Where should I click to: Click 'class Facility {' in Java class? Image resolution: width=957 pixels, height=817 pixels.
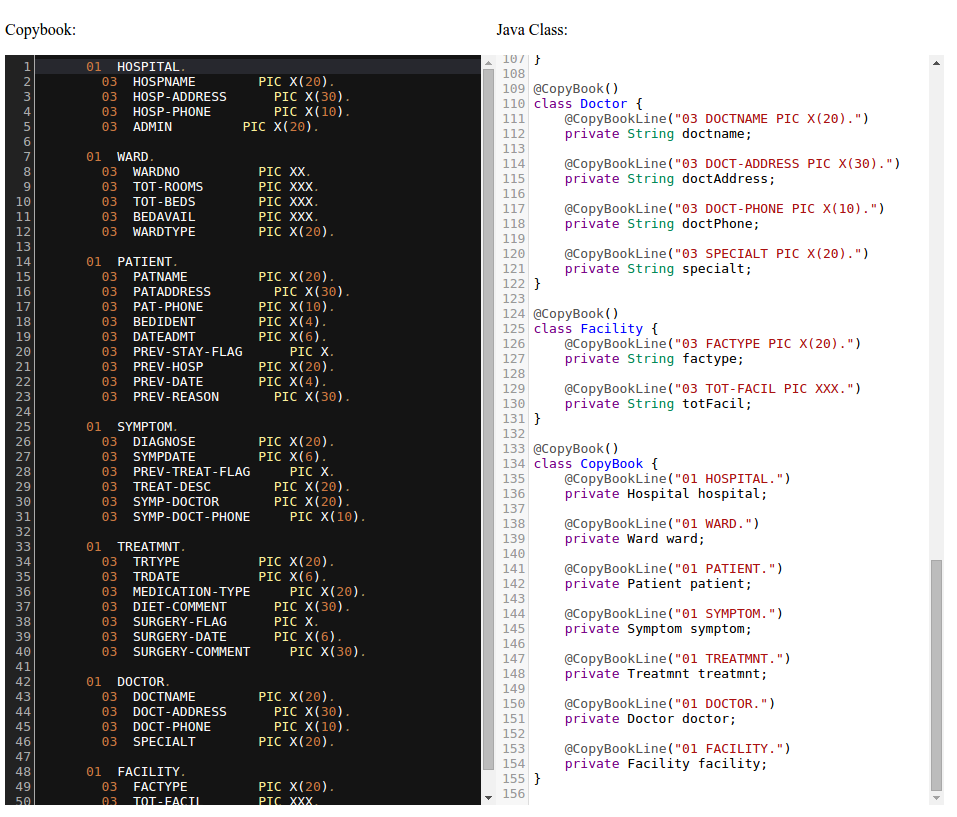[596, 329]
